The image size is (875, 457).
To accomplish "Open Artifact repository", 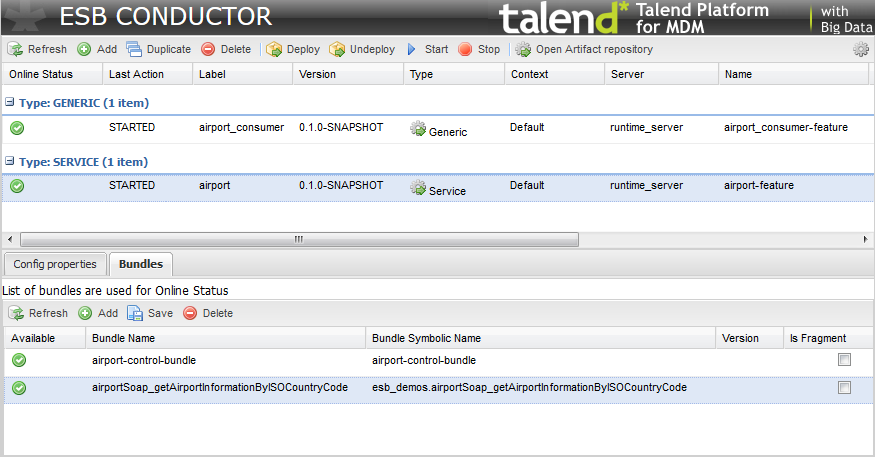I will pyautogui.click(x=584, y=50).
